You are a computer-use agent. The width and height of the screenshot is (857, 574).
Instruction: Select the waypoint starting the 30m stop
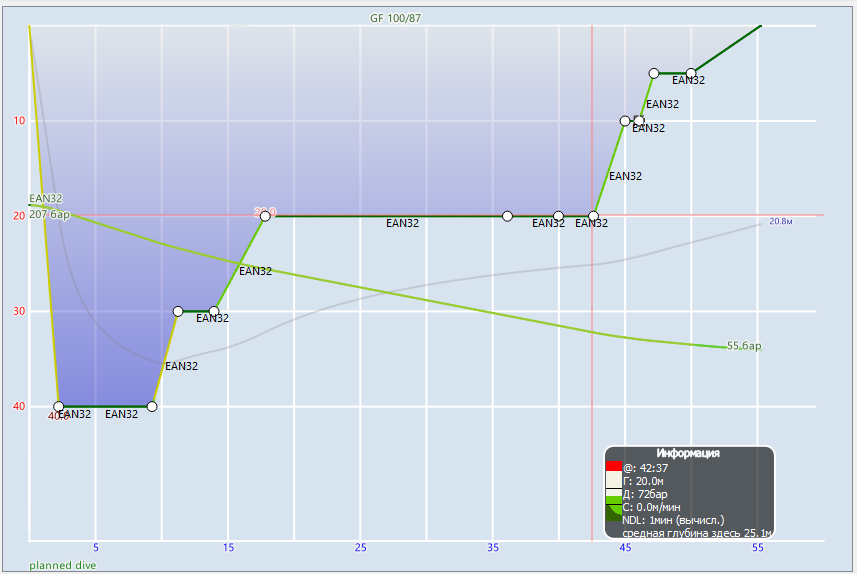click(178, 311)
